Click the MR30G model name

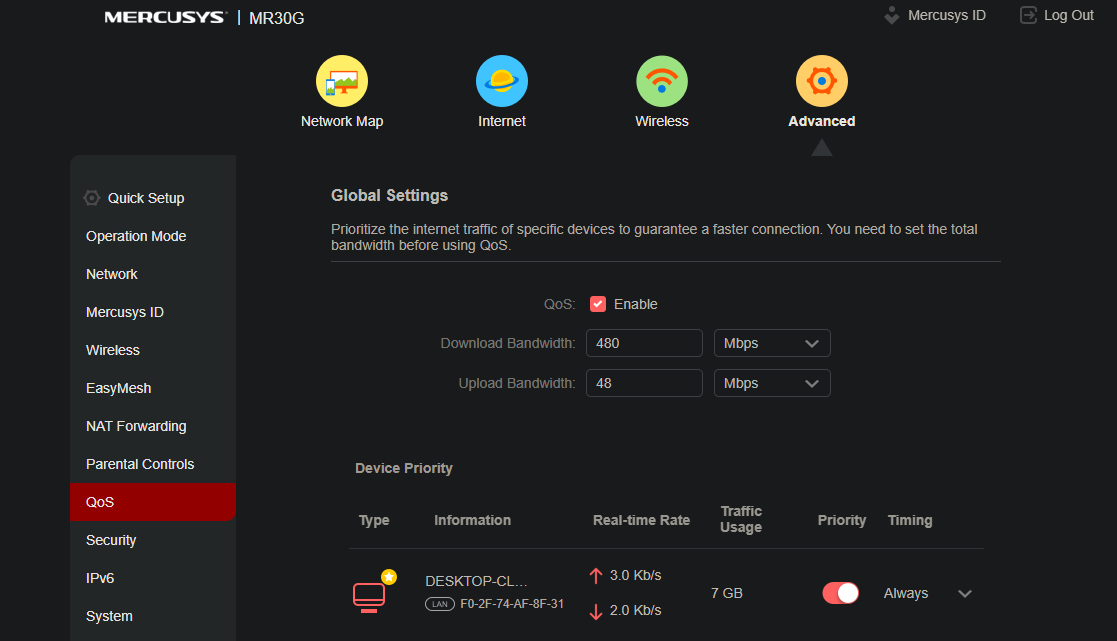tap(276, 19)
